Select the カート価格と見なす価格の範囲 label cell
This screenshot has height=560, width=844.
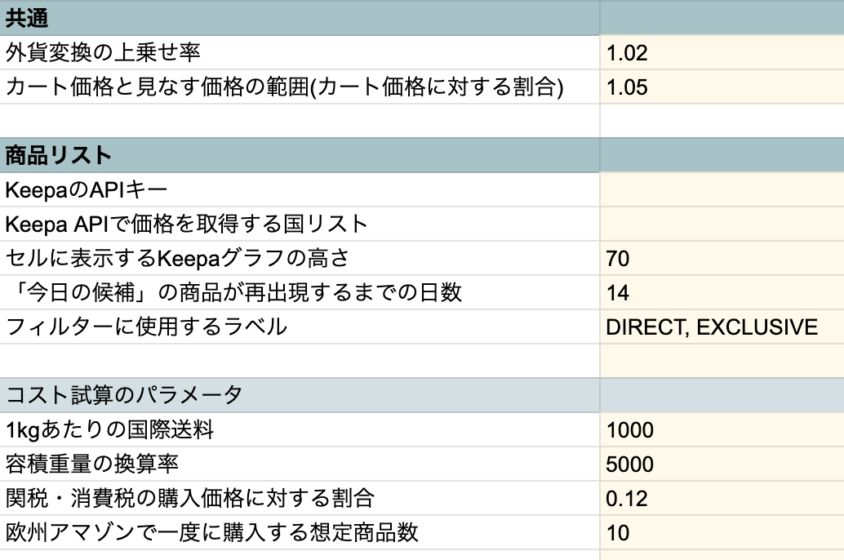click(x=298, y=87)
